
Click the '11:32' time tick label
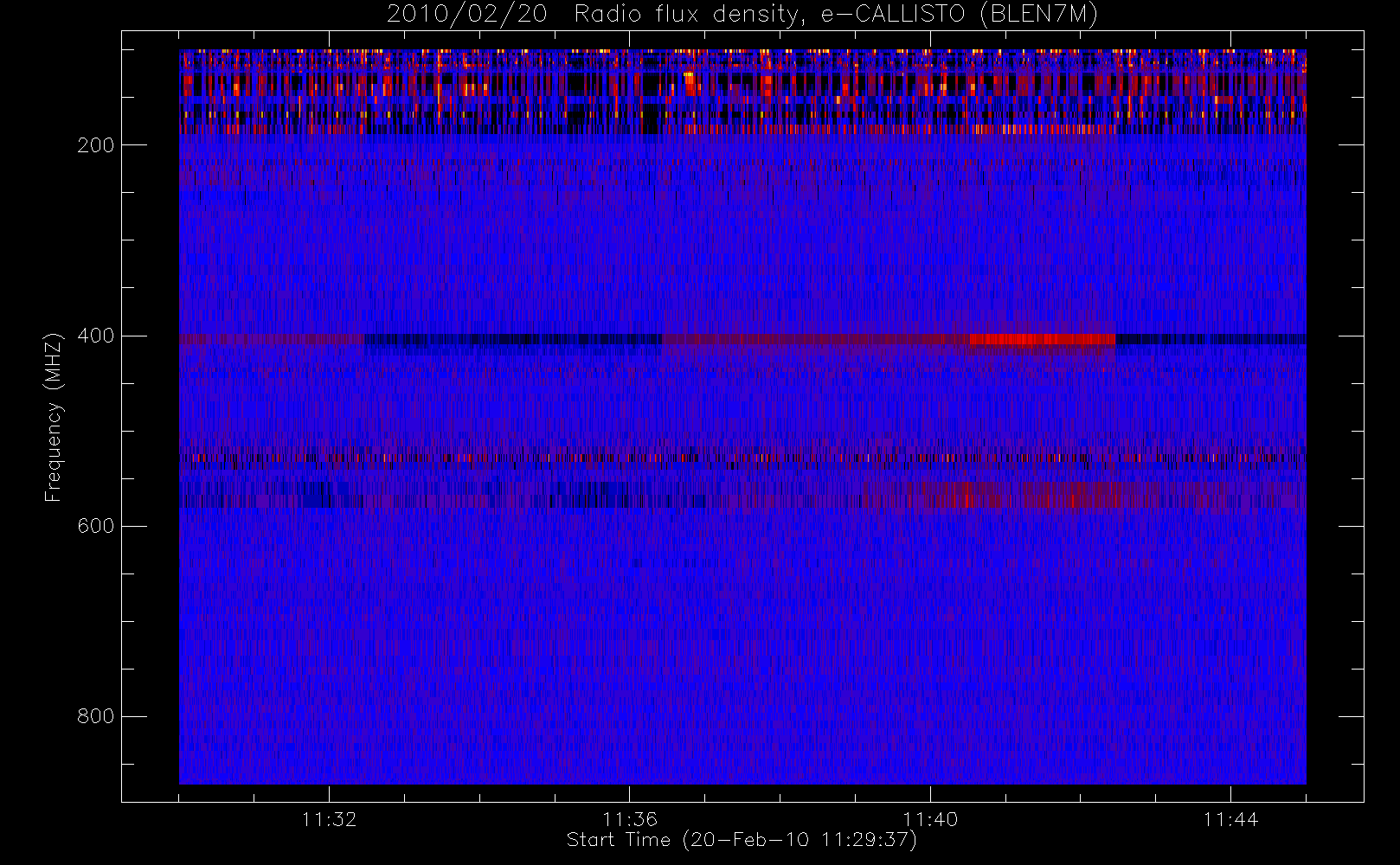click(x=329, y=819)
